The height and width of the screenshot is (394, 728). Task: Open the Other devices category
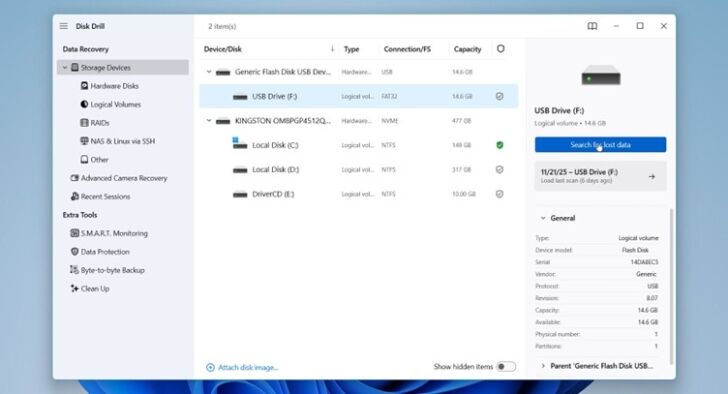click(x=99, y=160)
